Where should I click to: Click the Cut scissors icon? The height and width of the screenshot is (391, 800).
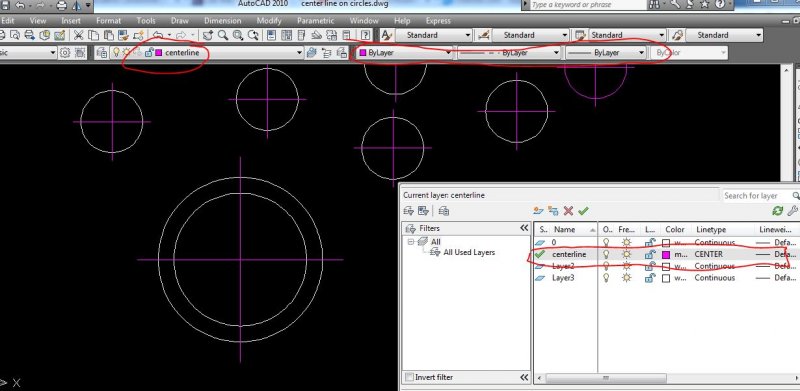78,35
